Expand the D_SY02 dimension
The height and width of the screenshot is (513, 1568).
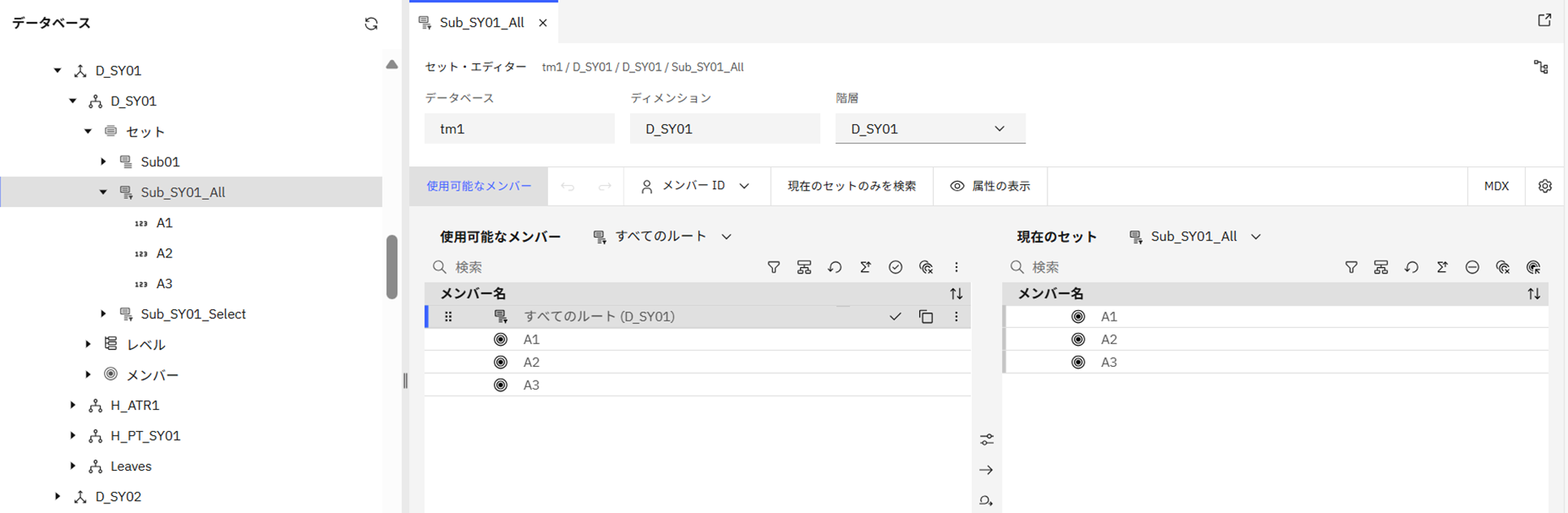coord(58,496)
